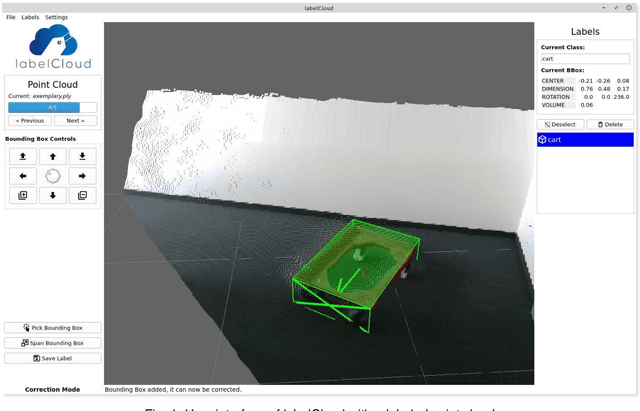
Task: Deselect the current bounding box
Action: pyautogui.click(x=560, y=124)
